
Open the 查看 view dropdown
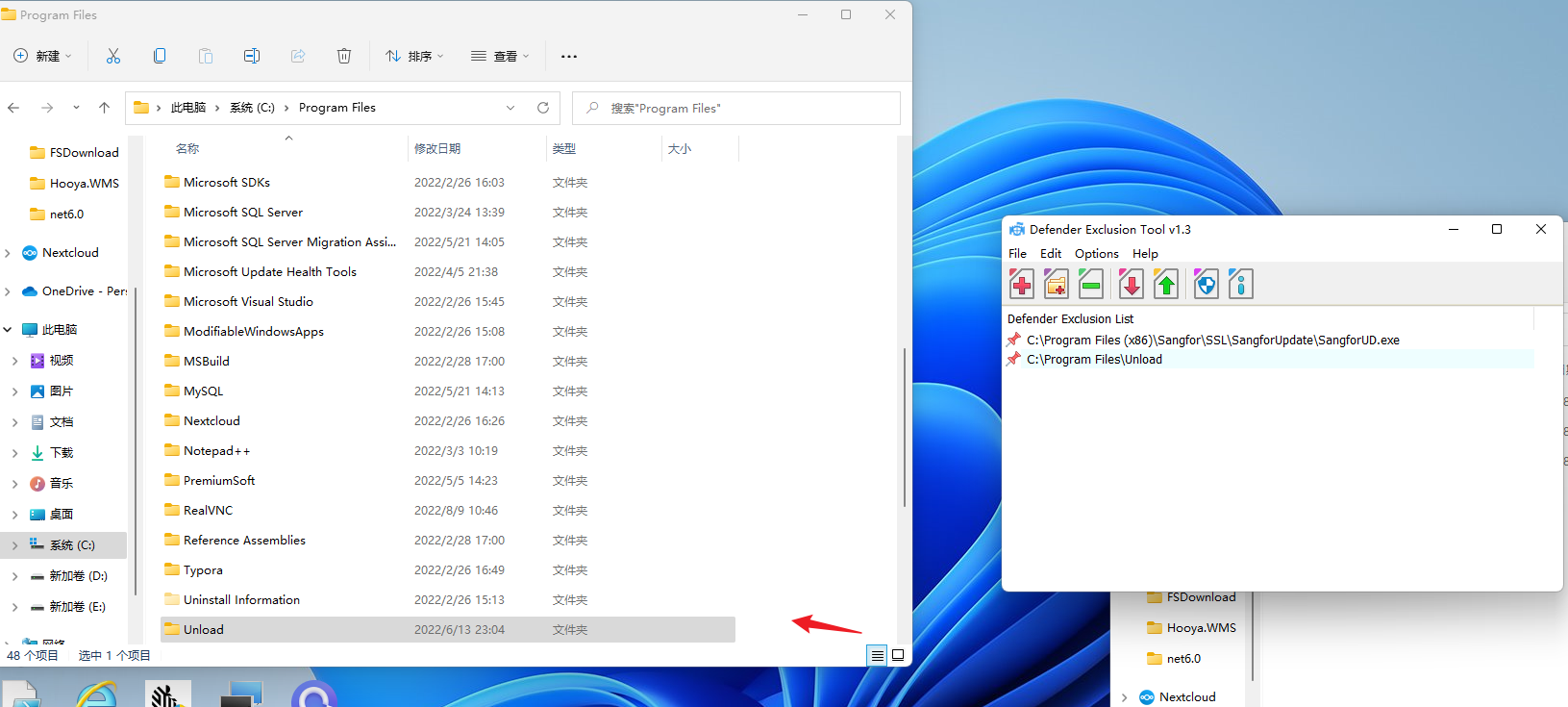tap(500, 56)
